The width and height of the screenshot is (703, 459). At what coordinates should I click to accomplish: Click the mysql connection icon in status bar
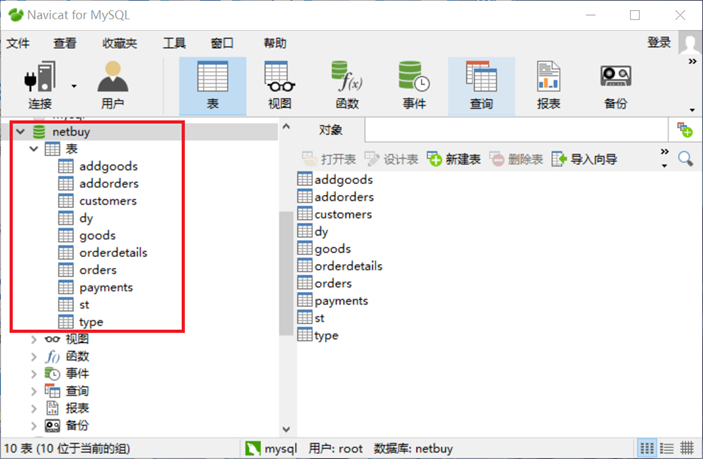(x=253, y=448)
